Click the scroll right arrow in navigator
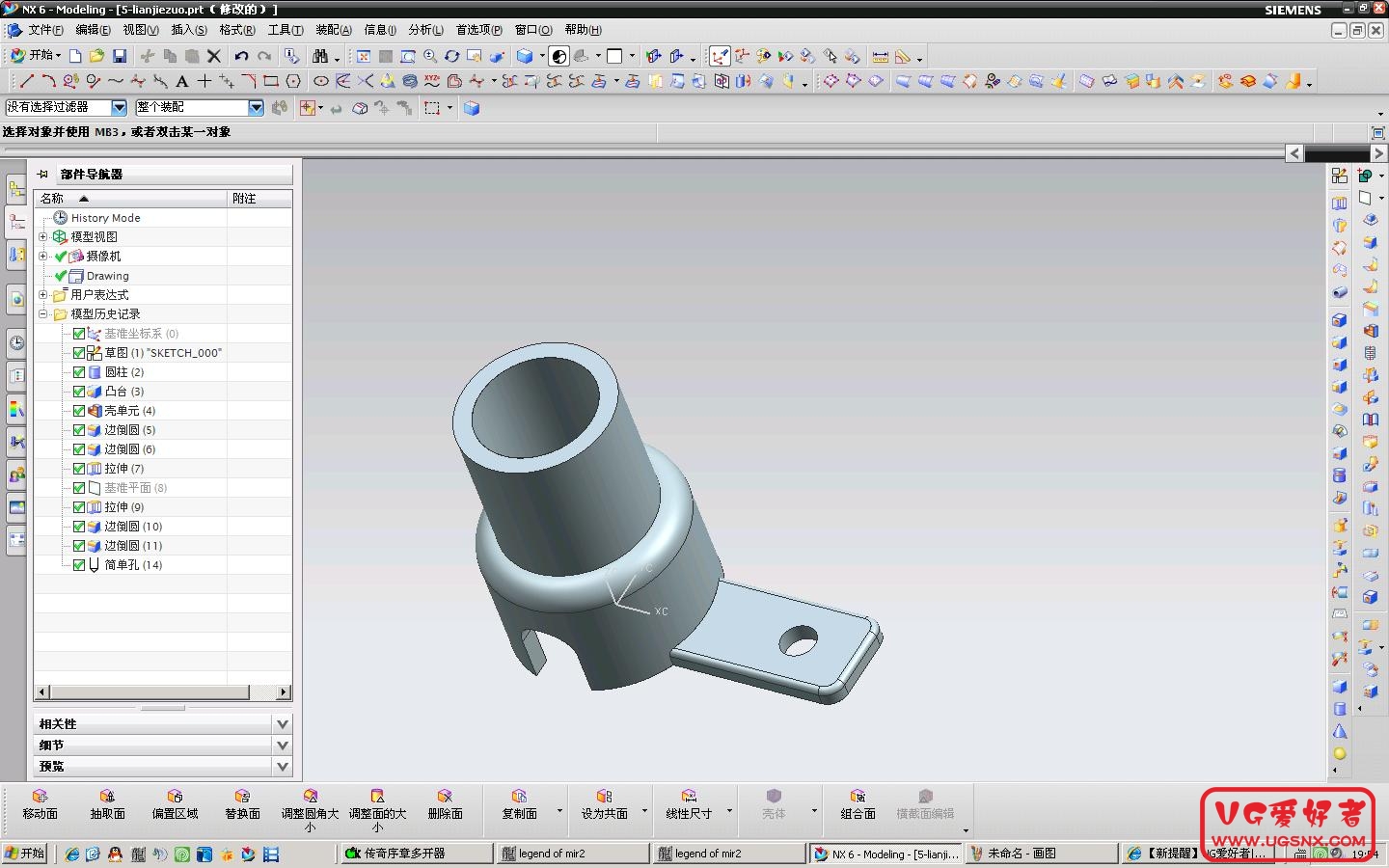 (284, 692)
